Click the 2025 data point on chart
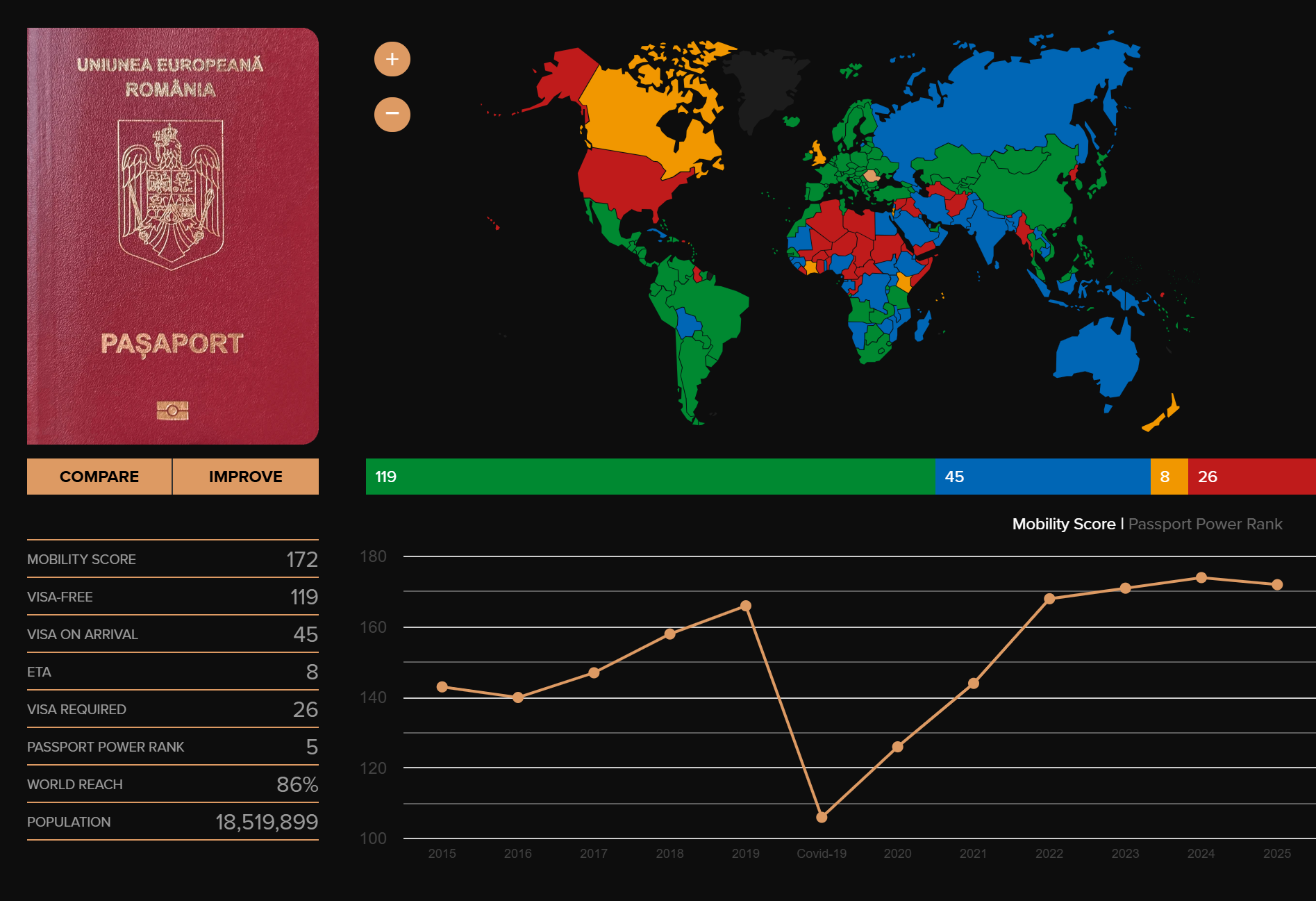The image size is (1316, 901). 1277,585
